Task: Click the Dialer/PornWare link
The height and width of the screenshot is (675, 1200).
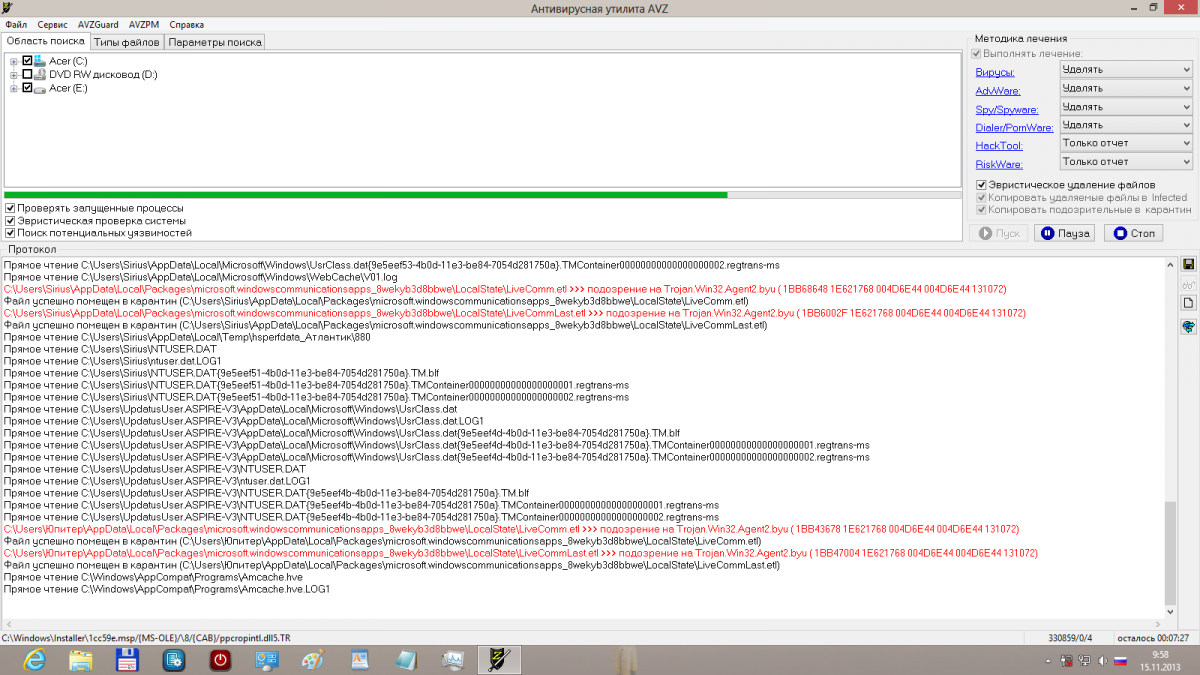Action: pos(1015,127)
